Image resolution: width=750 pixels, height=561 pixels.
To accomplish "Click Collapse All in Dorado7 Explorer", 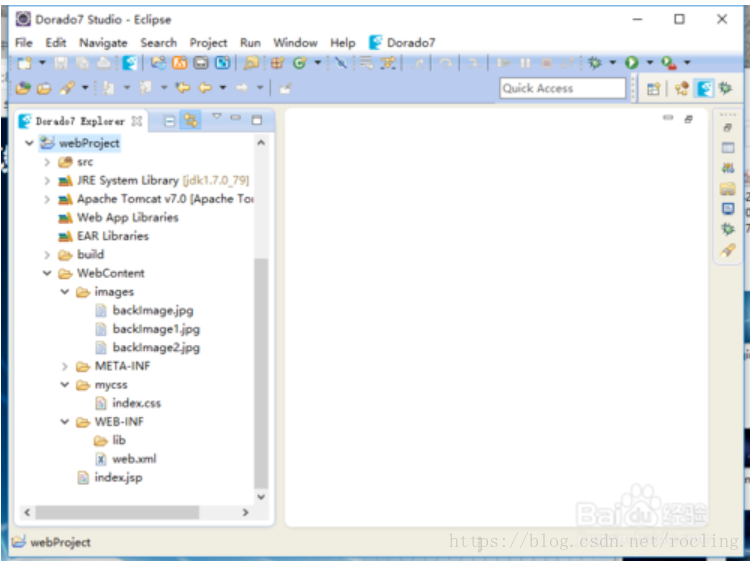I will pyautogui.click(x=169, y=121).
